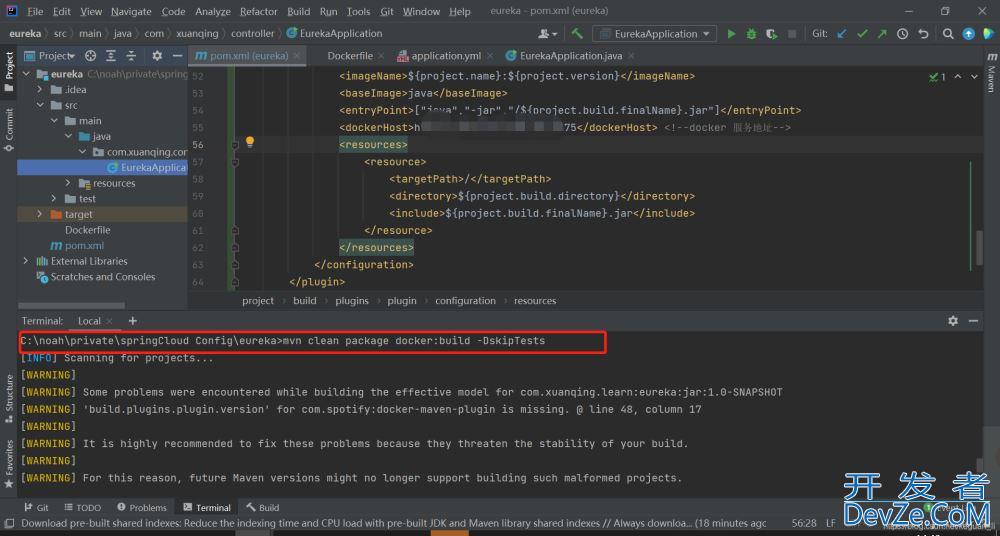Open inspections widget checkmark indicator
Screen dimensions: 1000x536
click(x=938, y=77)
